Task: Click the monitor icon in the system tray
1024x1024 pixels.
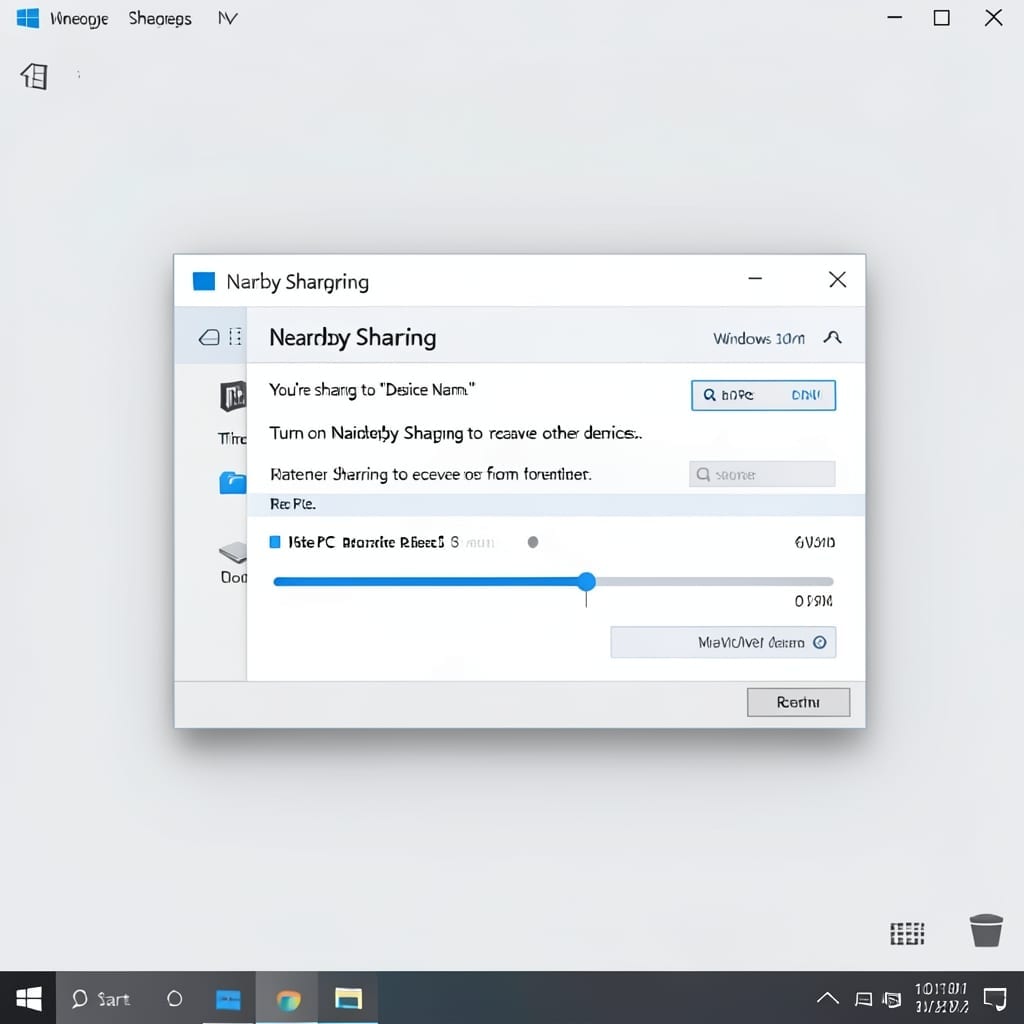Action: pyautogui.click(x=863, y=999)
